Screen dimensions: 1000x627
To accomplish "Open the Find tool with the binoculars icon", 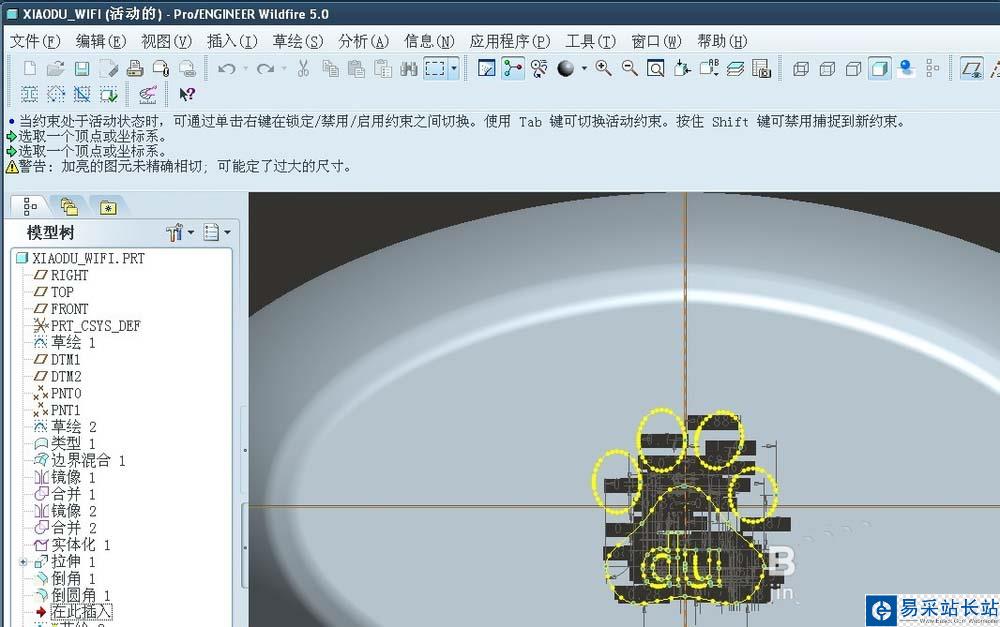I will pyautogui.click(x=409, y=68).
